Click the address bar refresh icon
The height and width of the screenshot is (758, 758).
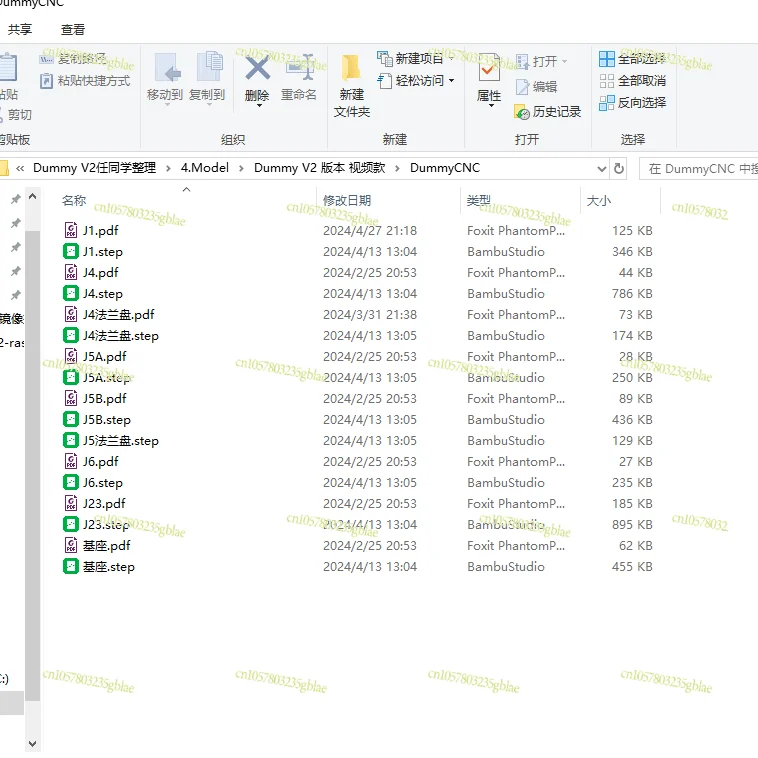pos(618,169)
